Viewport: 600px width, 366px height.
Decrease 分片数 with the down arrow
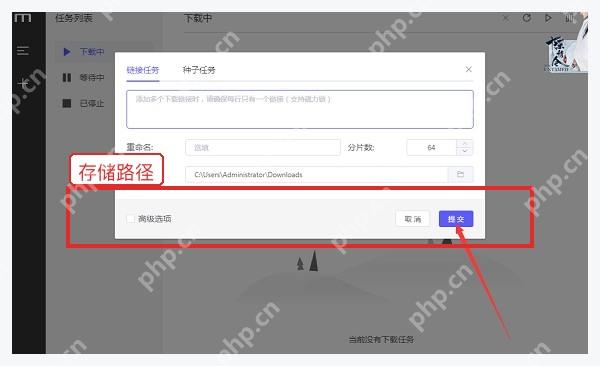pyautogui.click(x=465, y=152)
